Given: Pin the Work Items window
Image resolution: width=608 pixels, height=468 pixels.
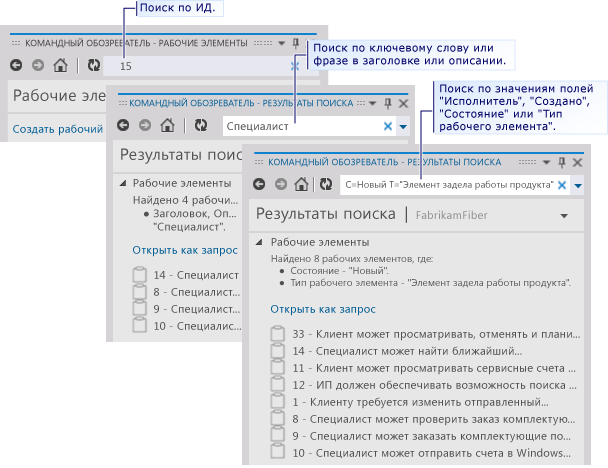Looking at the screenshot, I should coord(295,43).
